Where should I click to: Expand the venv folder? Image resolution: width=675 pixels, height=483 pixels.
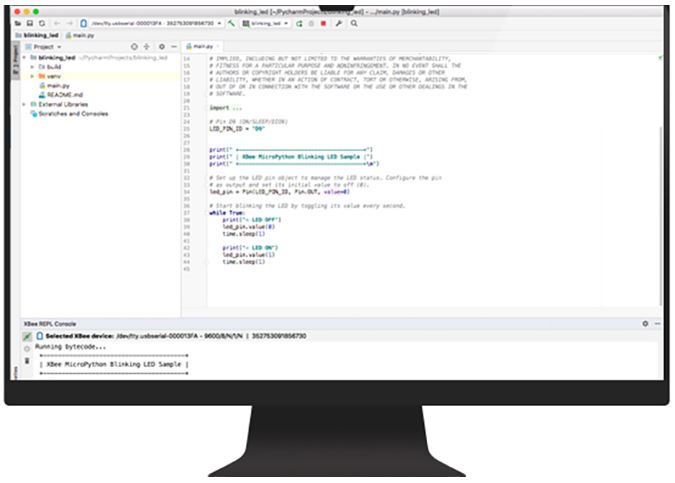click(32, 76)
